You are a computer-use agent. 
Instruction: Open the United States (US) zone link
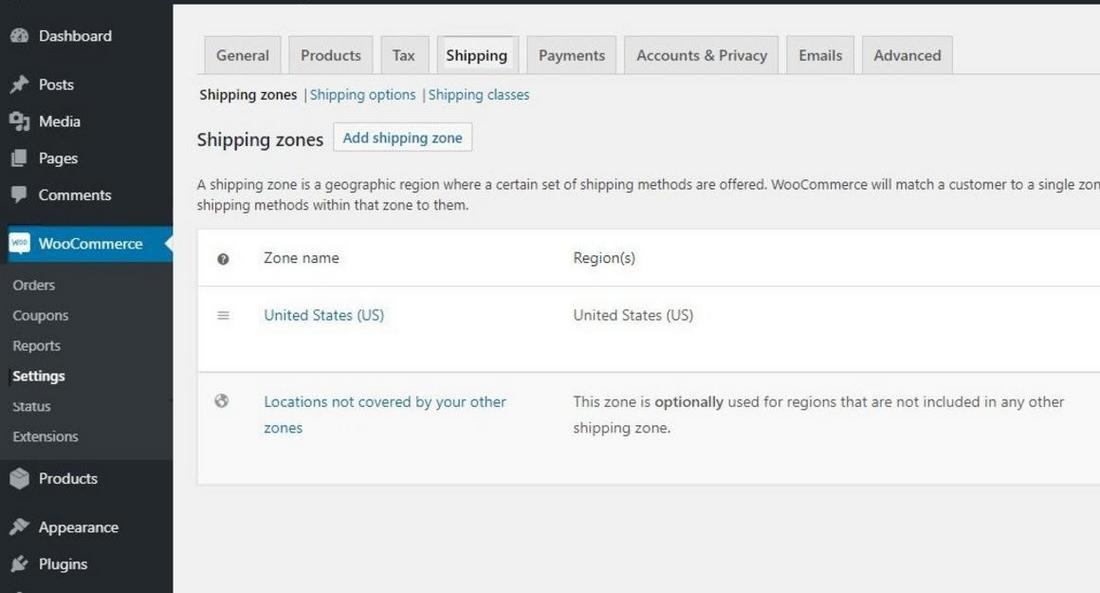(324, 315)
